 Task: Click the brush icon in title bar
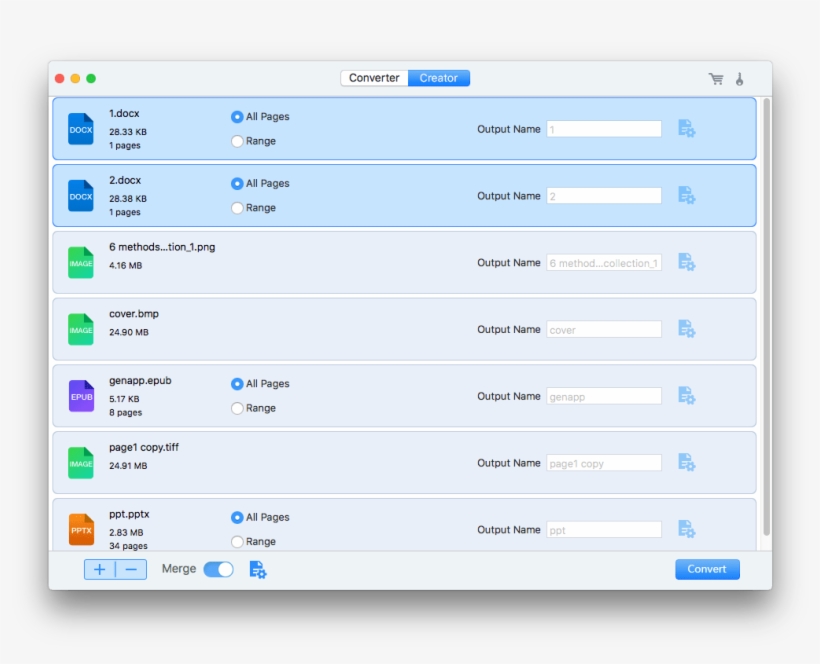[740, 79]
